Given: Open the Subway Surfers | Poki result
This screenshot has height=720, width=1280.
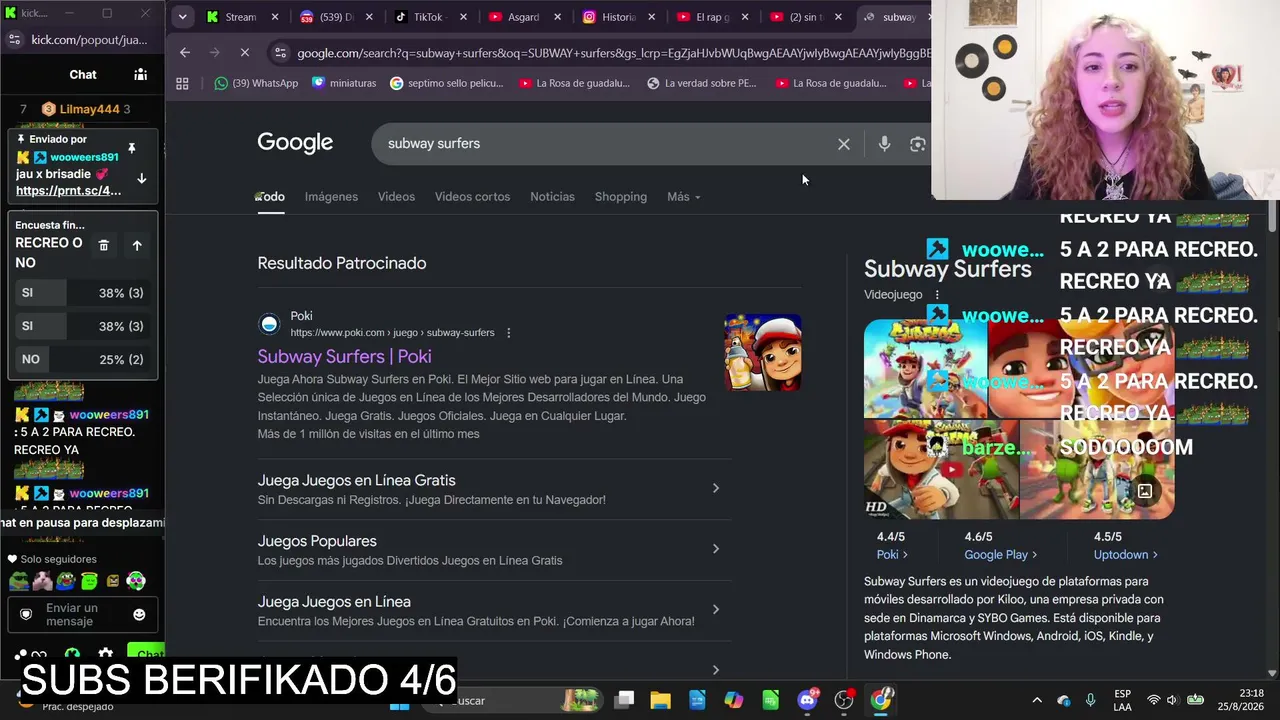Looking at the screenshot, I should coord(344,356).
